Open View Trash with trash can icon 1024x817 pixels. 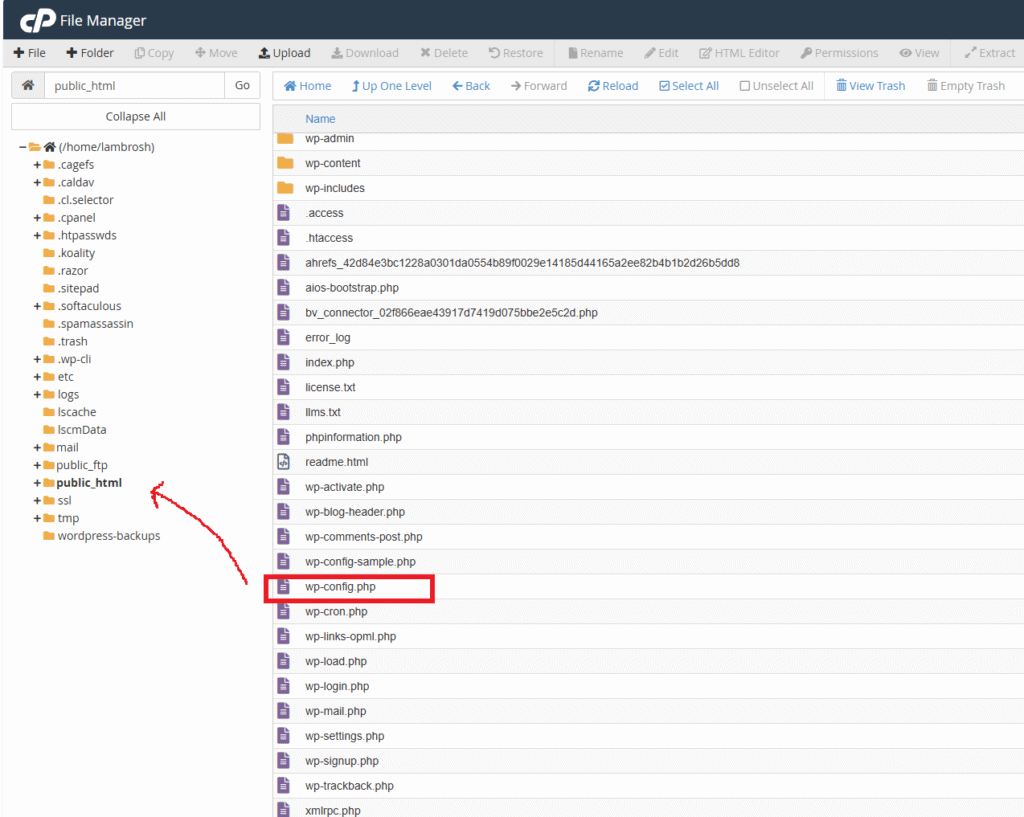tap(842, 86)
